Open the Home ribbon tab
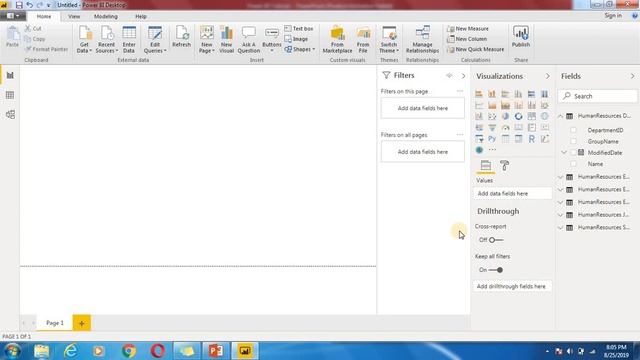Viewport: 640px width, 360px height. 44,16
